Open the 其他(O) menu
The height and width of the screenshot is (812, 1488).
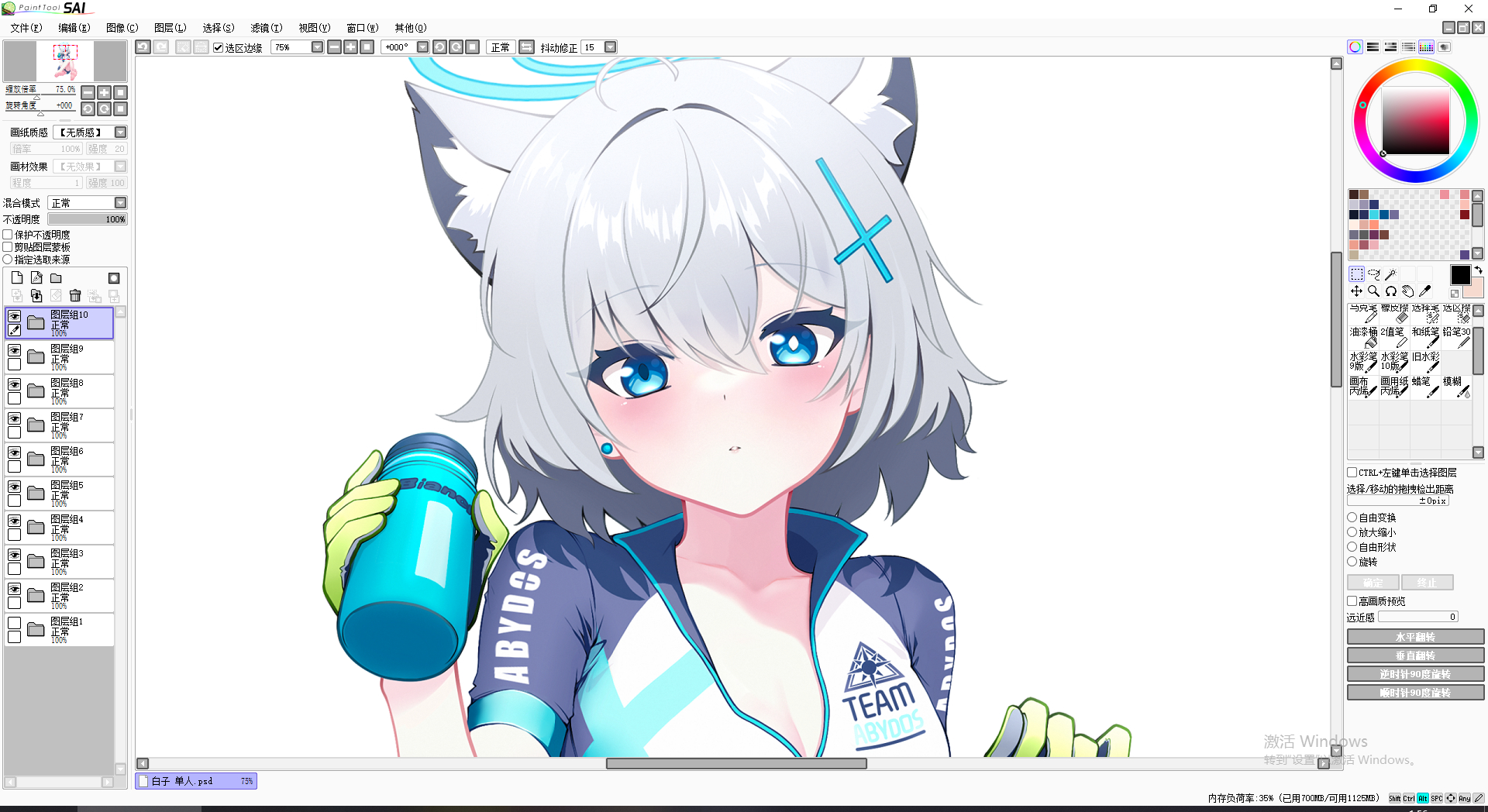pyautogui.click(x=411, y=28)
